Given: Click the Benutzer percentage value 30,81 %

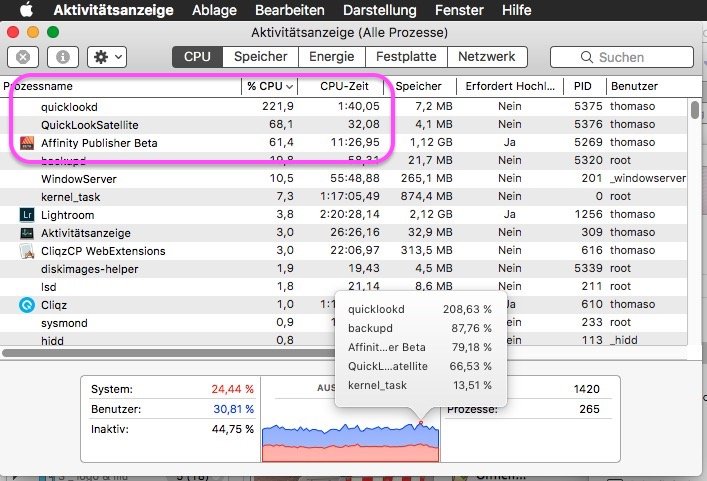Looking at the screenshot, I should (x=234, y=409).
